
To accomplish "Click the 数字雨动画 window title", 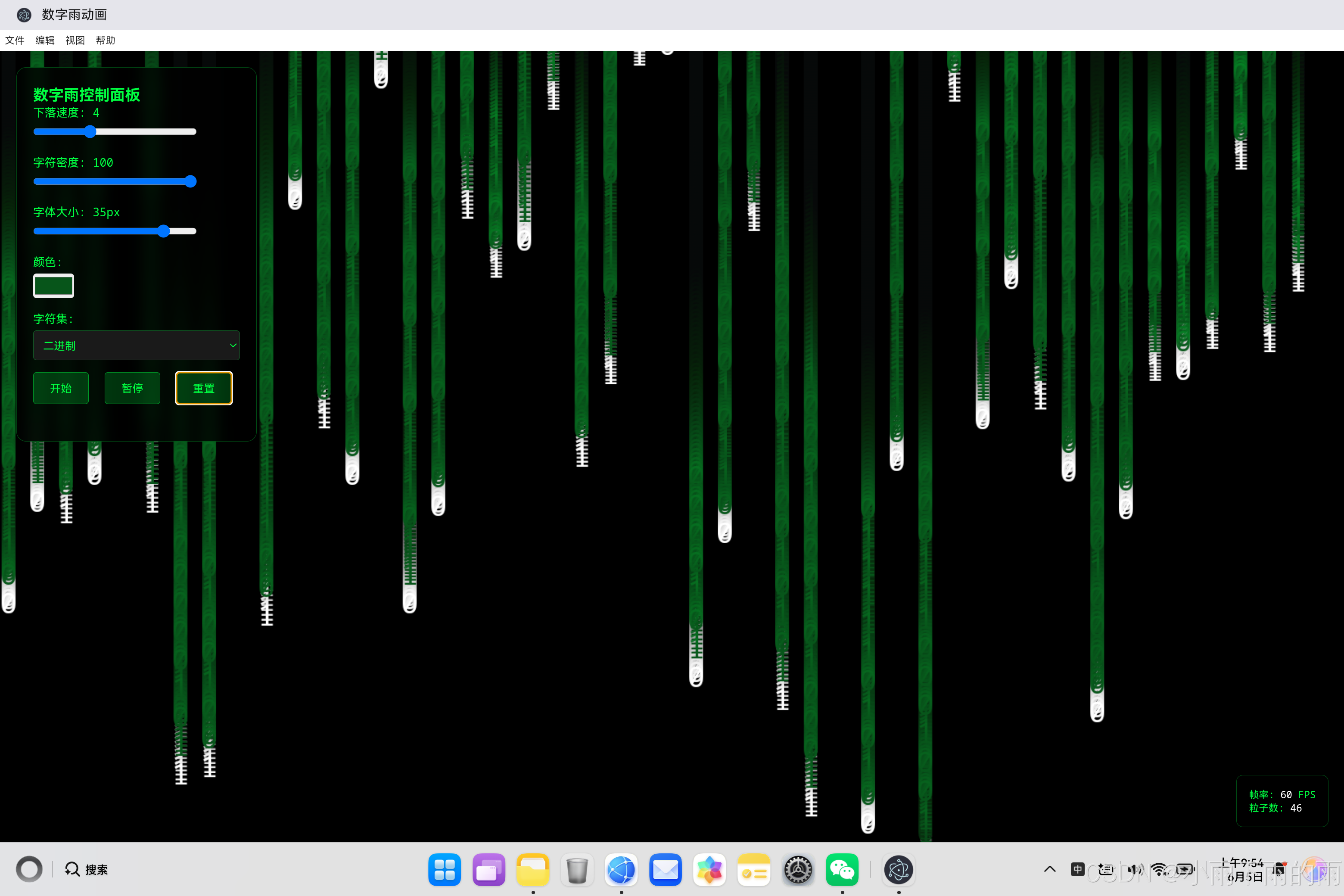I will click(x=74, y=15).
